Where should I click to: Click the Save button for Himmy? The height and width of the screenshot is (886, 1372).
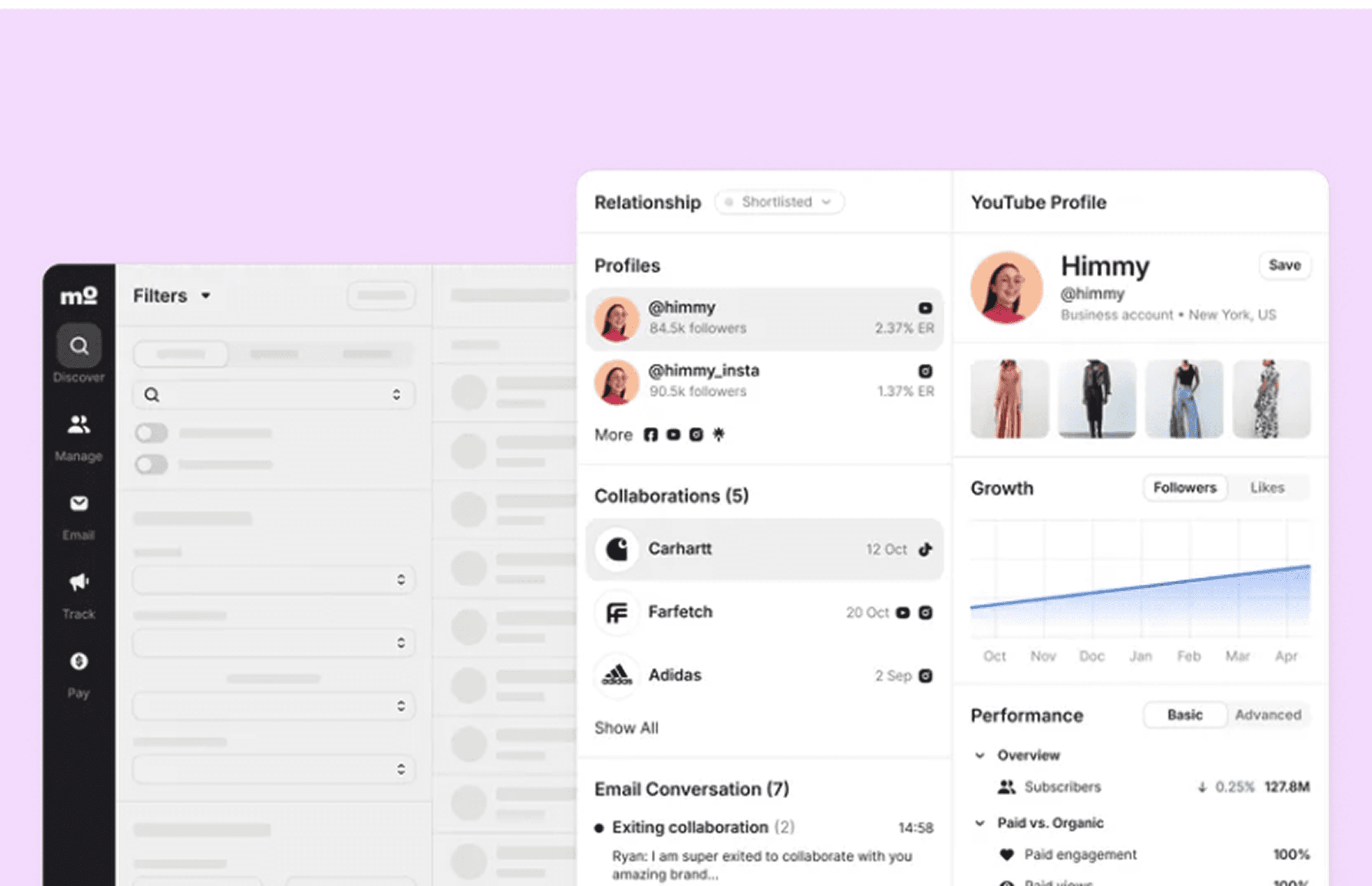(x=1285, y=265)
